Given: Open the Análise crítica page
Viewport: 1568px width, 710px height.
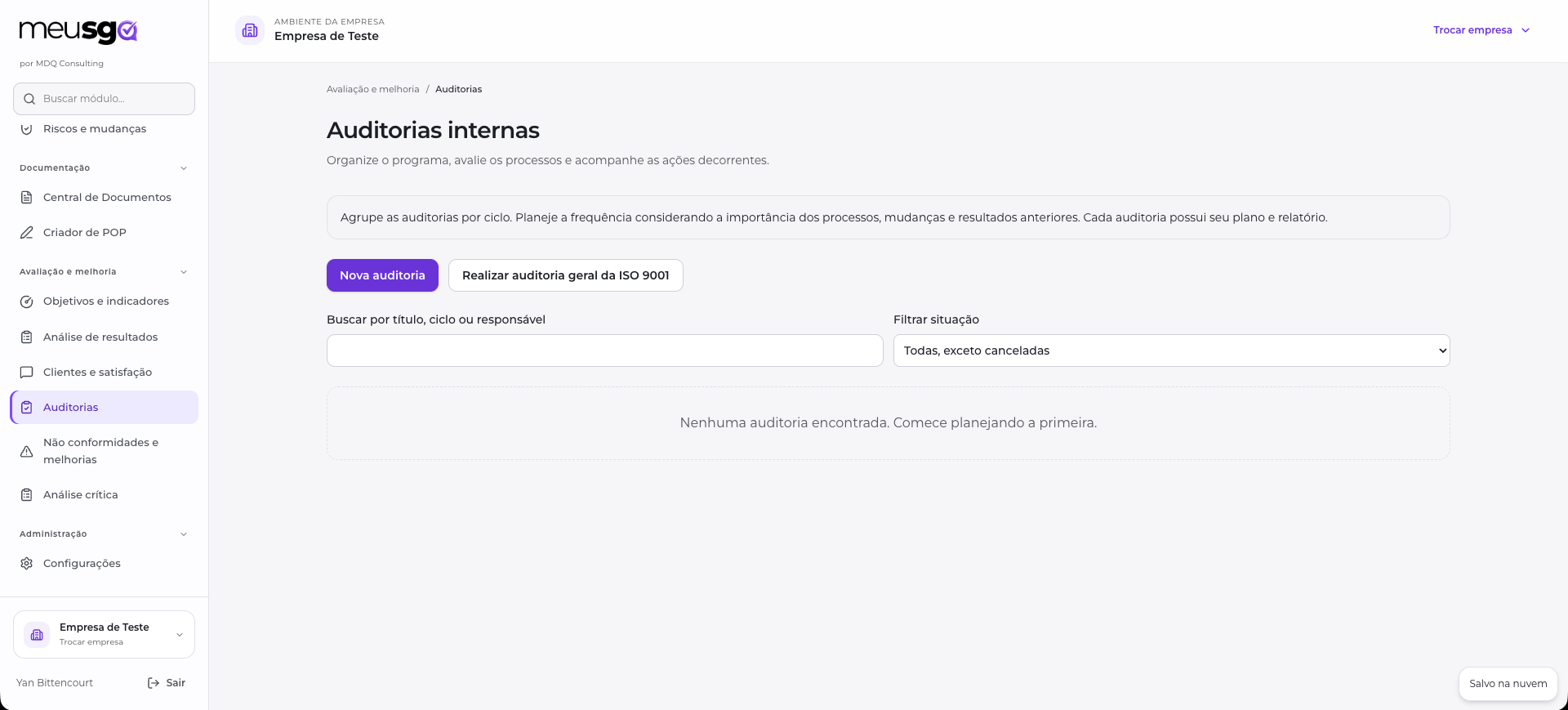Looking at the screenshot, I should tap(104, 495).
